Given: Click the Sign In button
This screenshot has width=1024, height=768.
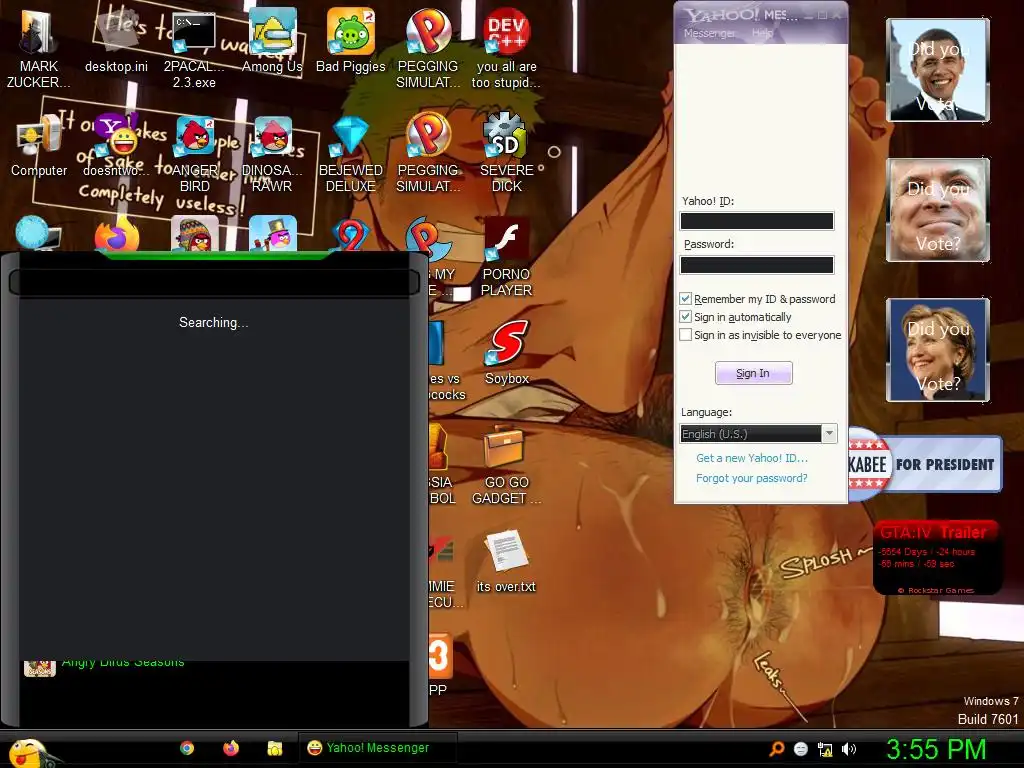Looking at the screenshot, I should tap(754, 373).
